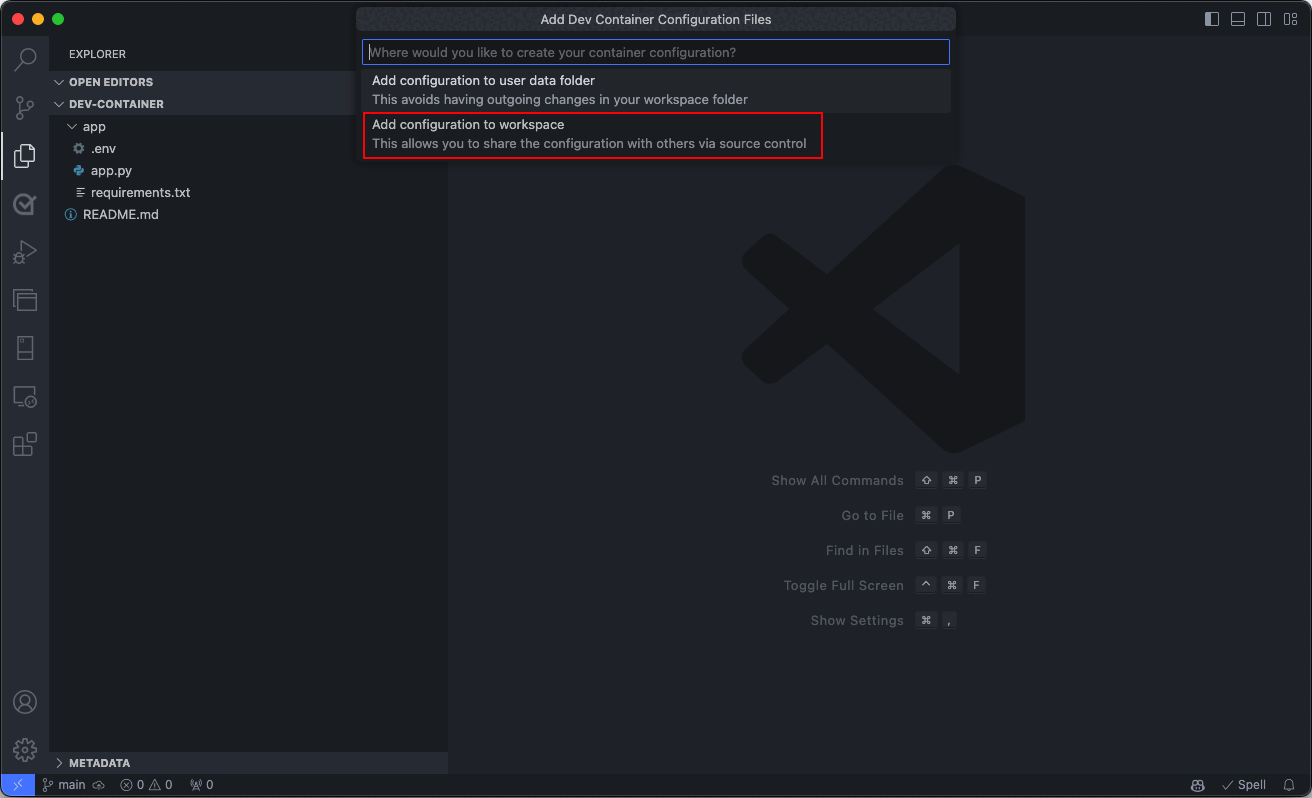The height and width of the screenshot is (798, 1312).
Task: Open the Manage settings gear icon
Action: [x=26, y=749]
